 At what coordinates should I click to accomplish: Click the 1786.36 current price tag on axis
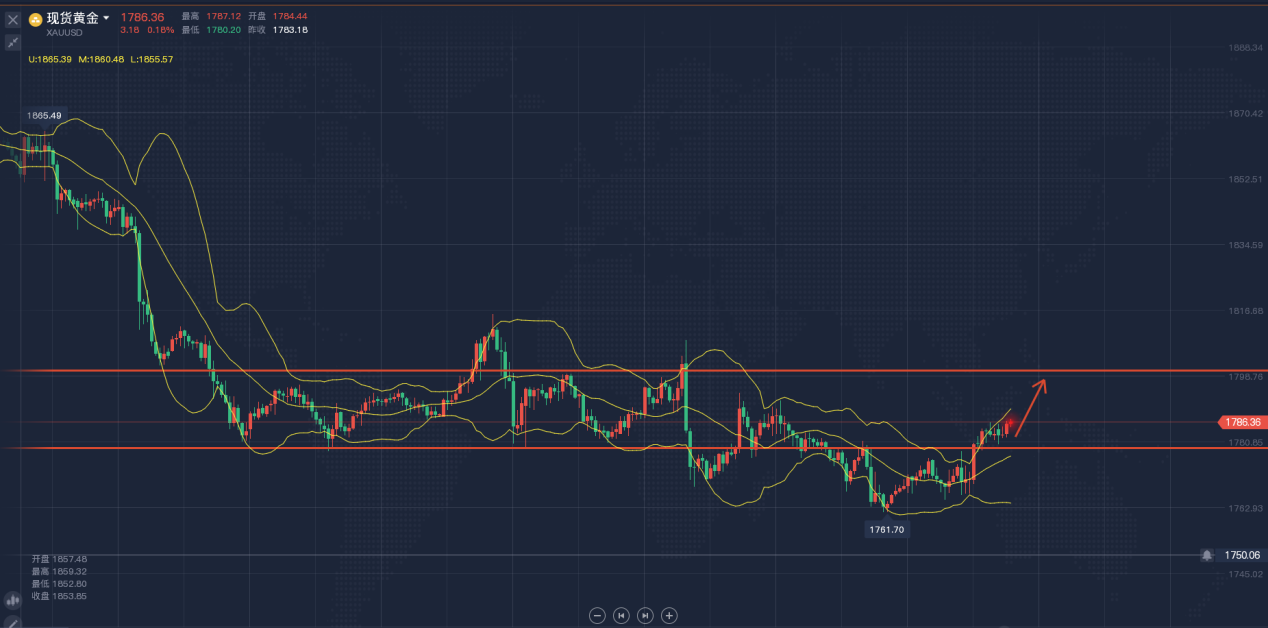tap(1241, 422)
